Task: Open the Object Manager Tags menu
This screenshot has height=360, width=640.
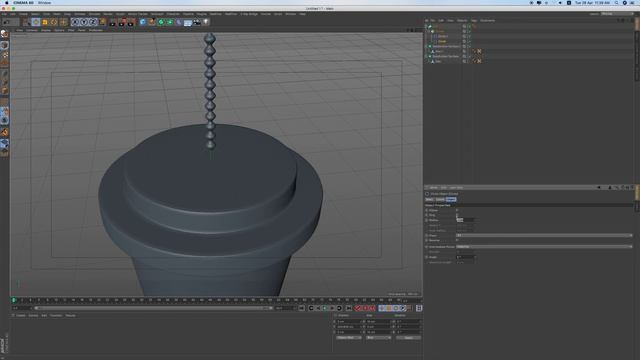Action: pos(473,20)
